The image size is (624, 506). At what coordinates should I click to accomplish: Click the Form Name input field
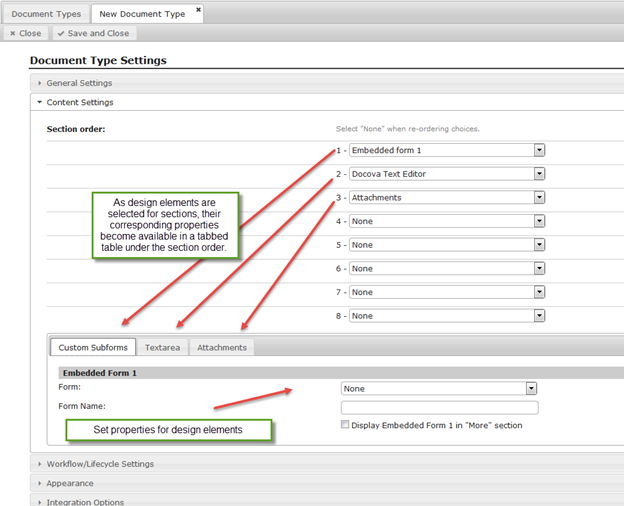pyautogui.click(x=440, y=408)
